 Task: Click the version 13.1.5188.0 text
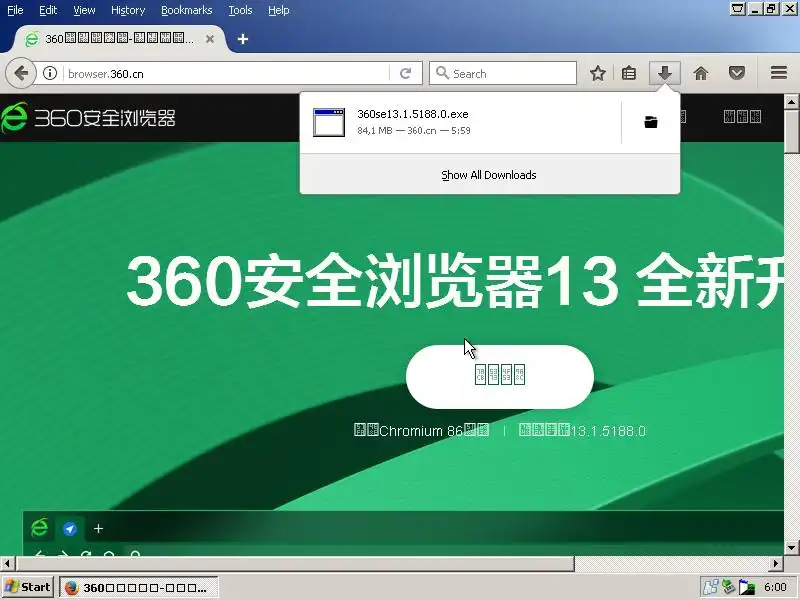[582, 431]
